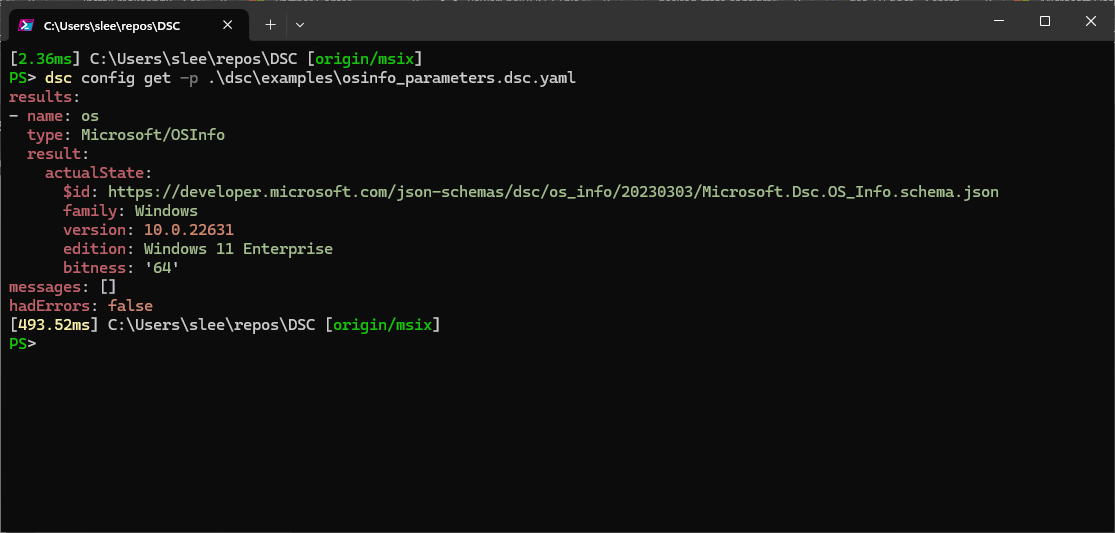Close the Windows Terminal window
The width and height of the screenshot is (1115, 533).
[x=1091, y=21]
